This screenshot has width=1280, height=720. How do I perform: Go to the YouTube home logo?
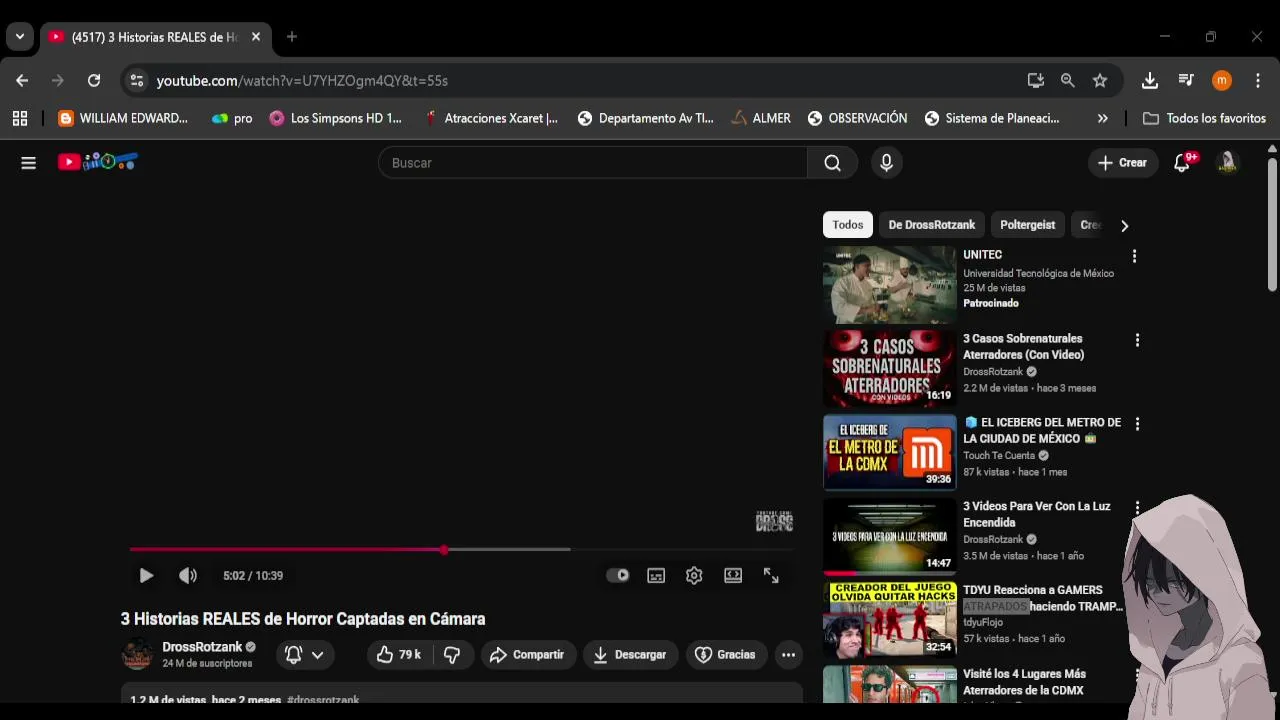(x=97, y=162)
